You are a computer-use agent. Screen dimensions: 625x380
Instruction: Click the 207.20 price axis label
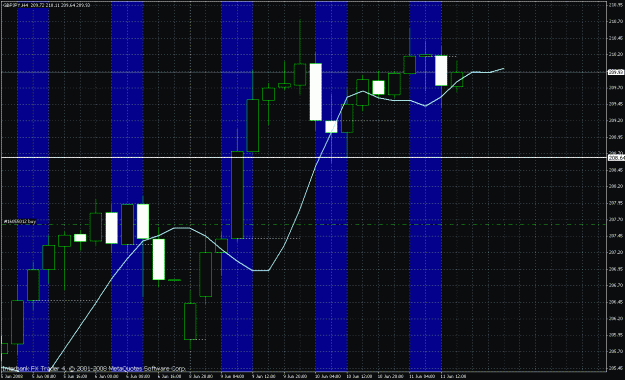[616, 252]
